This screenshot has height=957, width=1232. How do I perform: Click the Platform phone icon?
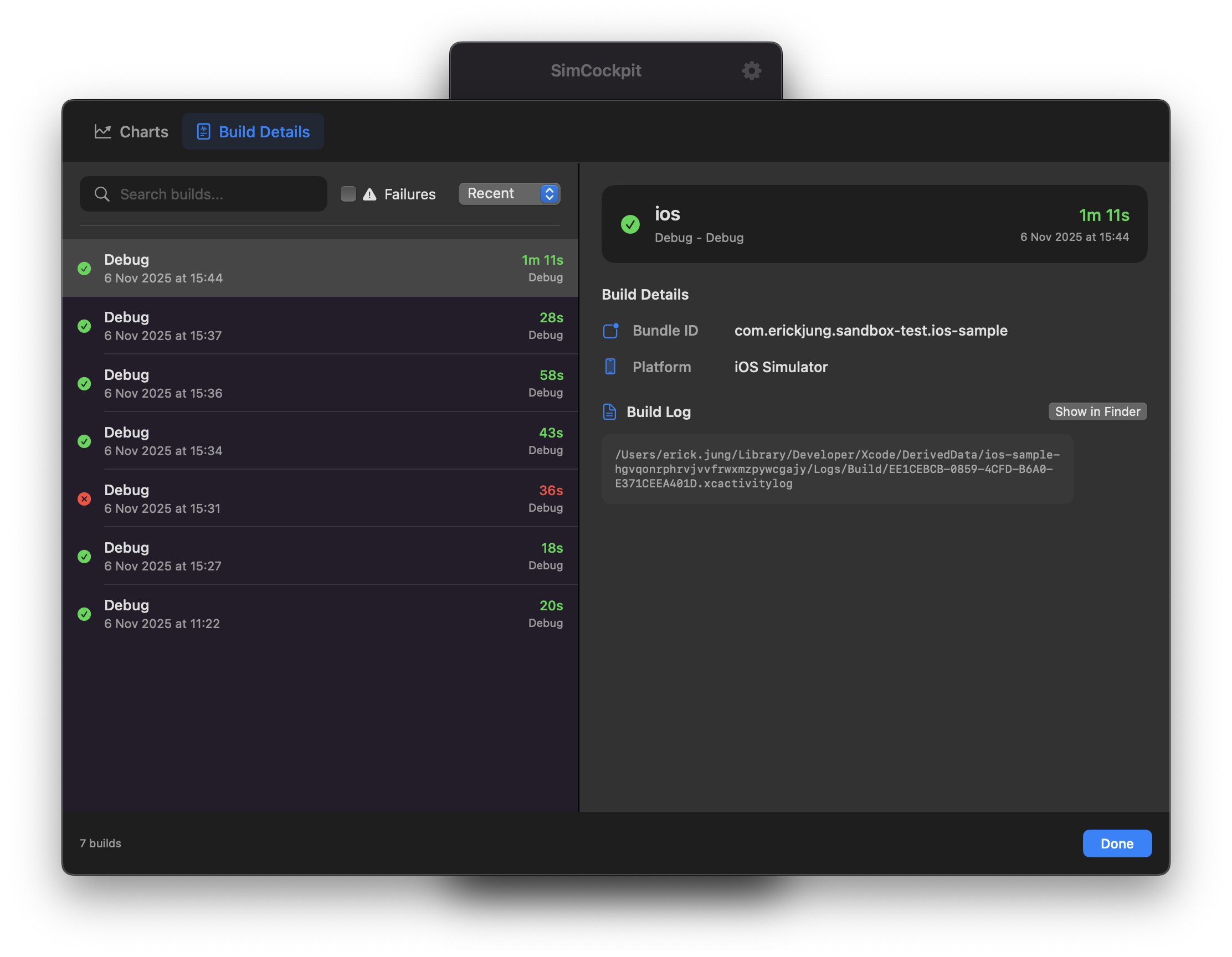pos(610,367)
